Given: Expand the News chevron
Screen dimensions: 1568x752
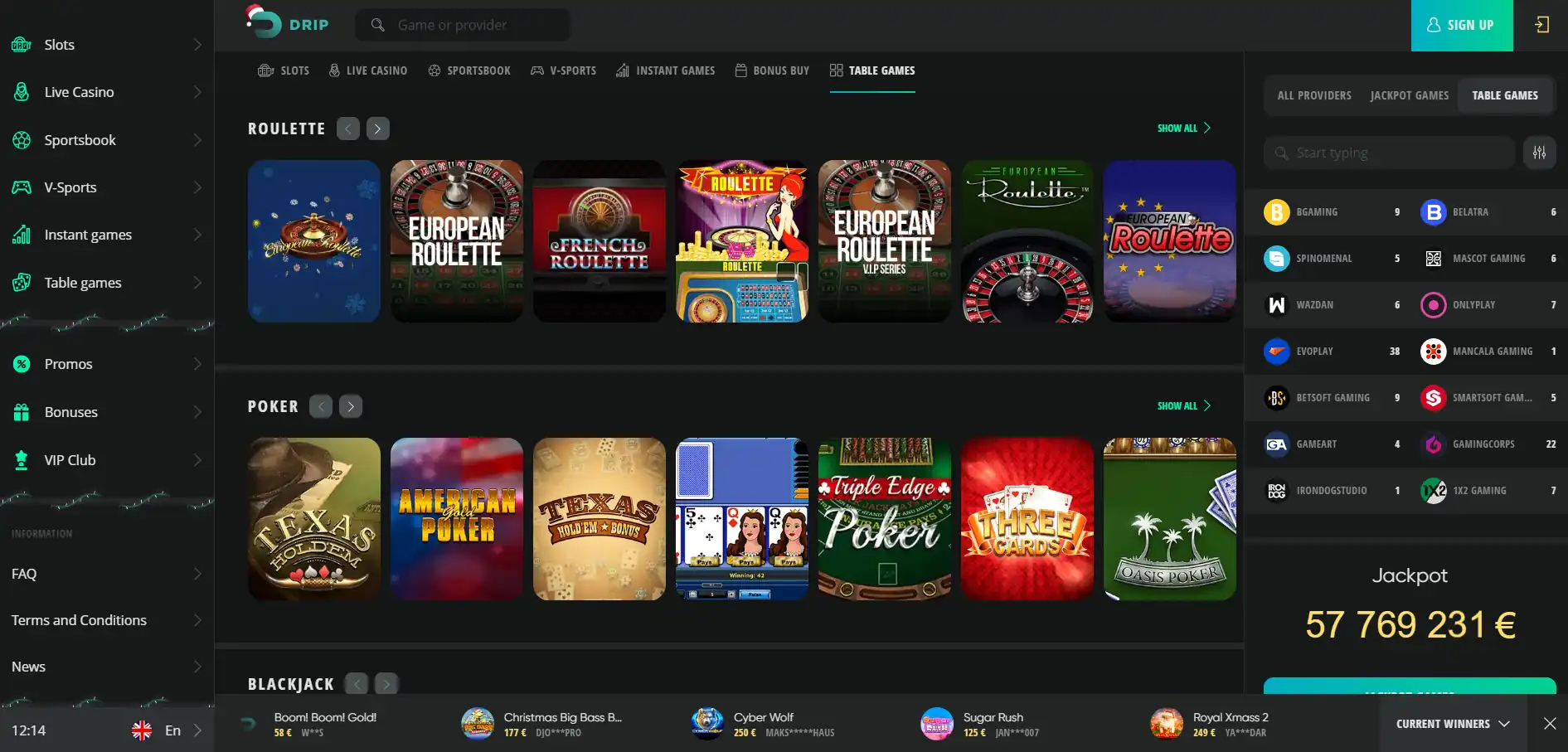Looking at the screenshot, I should tap(197, 667).
